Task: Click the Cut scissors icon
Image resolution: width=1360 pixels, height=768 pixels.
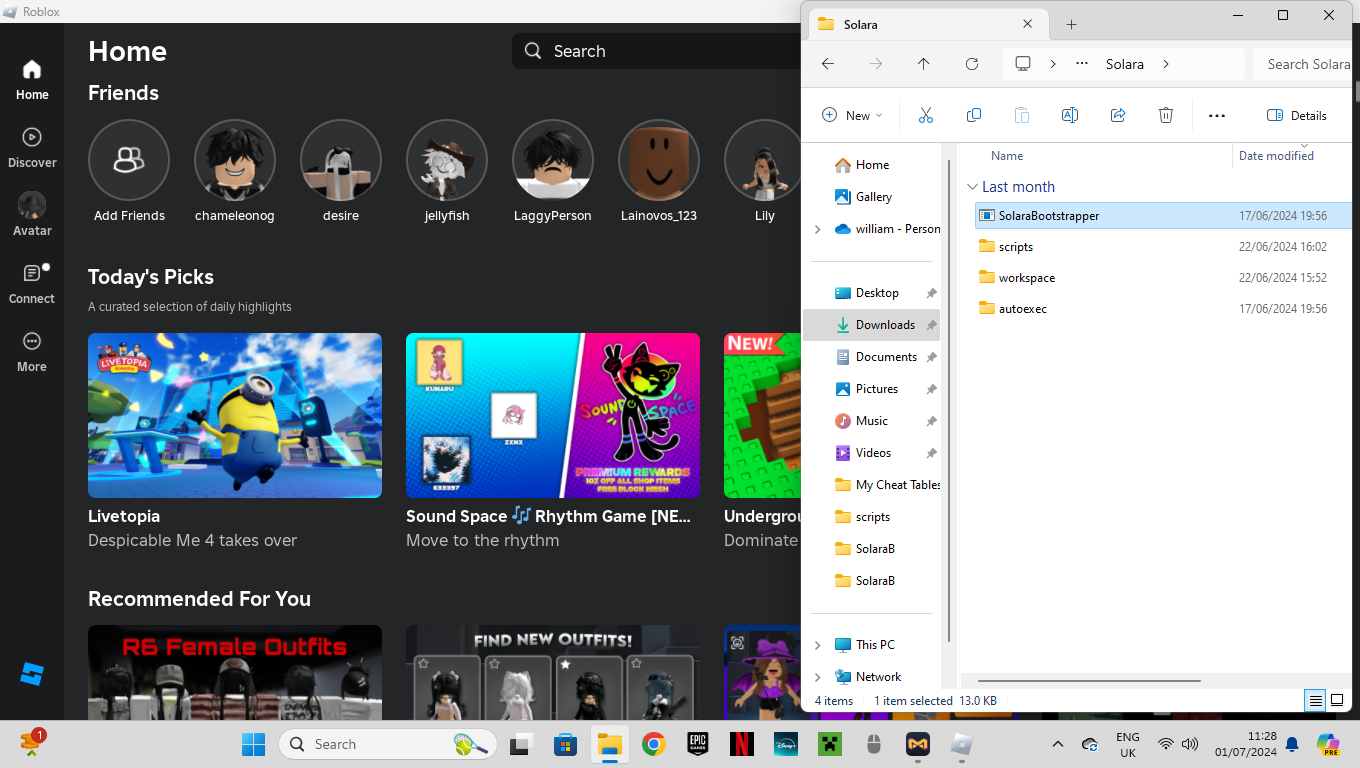Action: 925,115
